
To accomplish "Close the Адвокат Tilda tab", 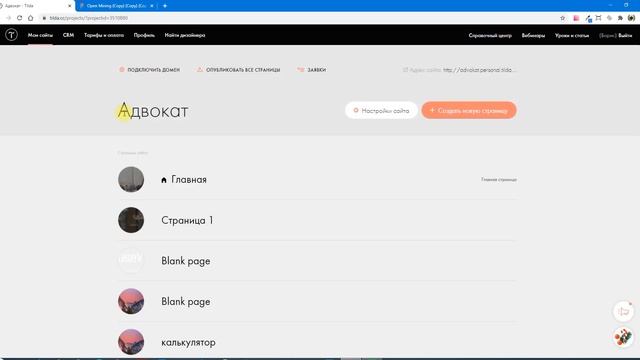I will [x=69, y=6].
